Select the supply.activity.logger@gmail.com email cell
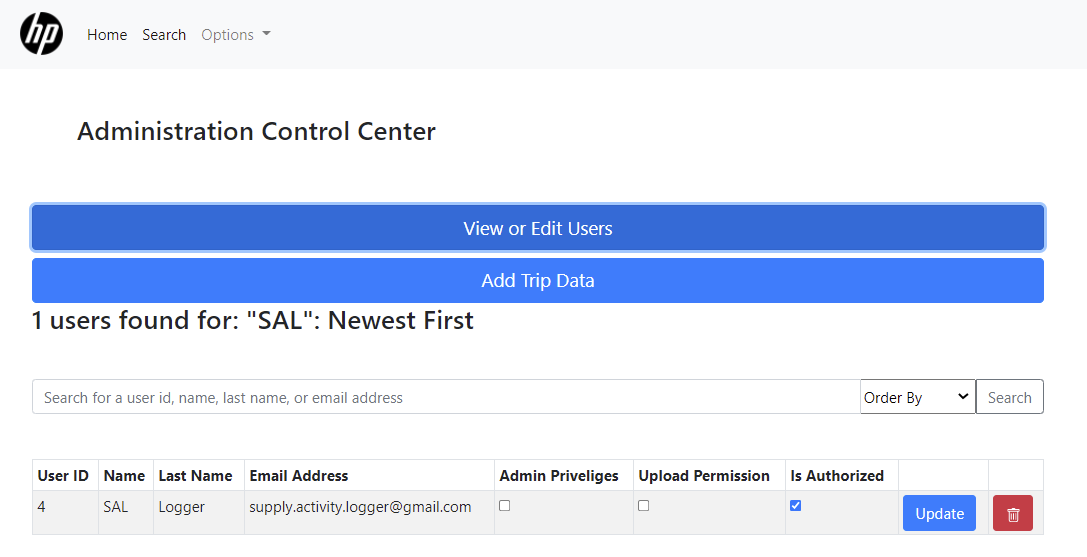 [360, 507]
